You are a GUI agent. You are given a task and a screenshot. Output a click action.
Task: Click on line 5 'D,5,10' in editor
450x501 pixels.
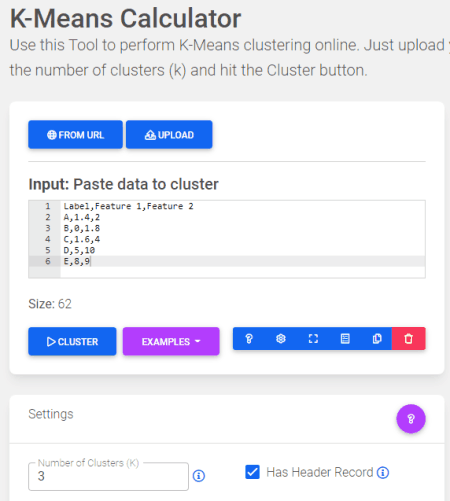coord(79,250)
